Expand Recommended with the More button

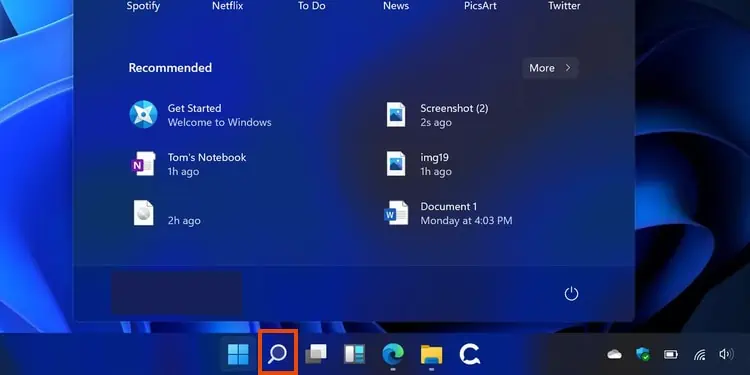[550, 68]
